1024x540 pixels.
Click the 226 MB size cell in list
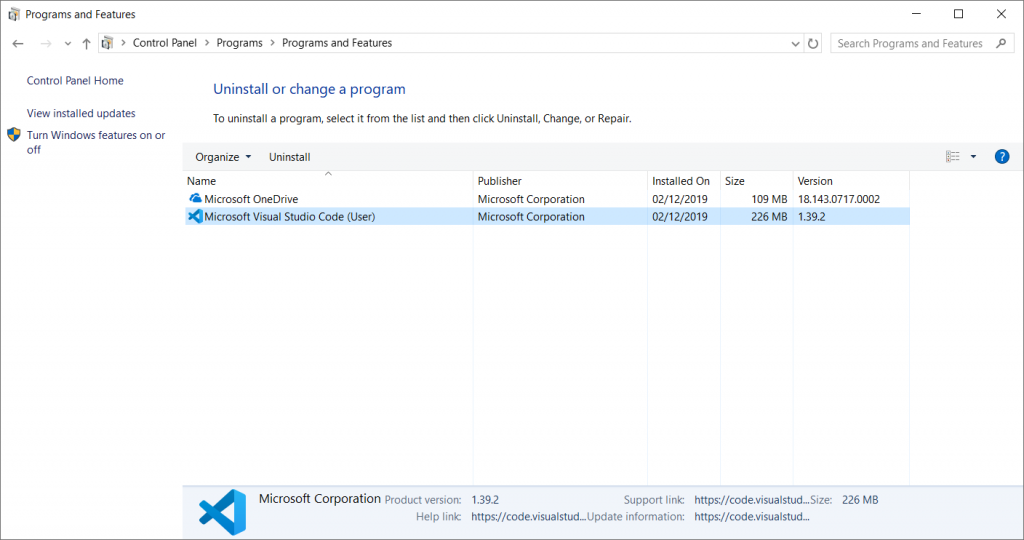[769, 217]
